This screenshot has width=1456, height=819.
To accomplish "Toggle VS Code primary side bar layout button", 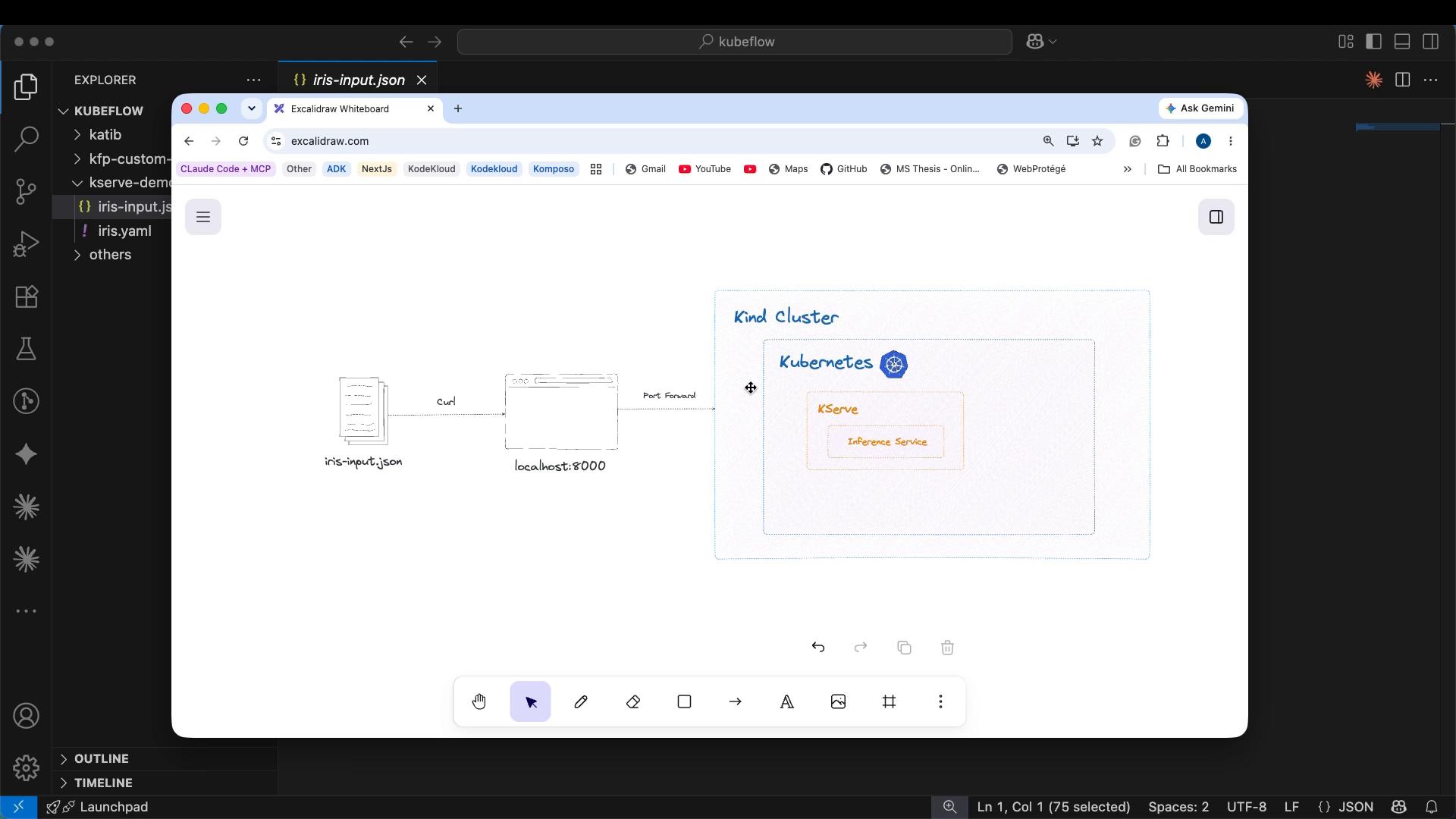I will [1373, 42].
